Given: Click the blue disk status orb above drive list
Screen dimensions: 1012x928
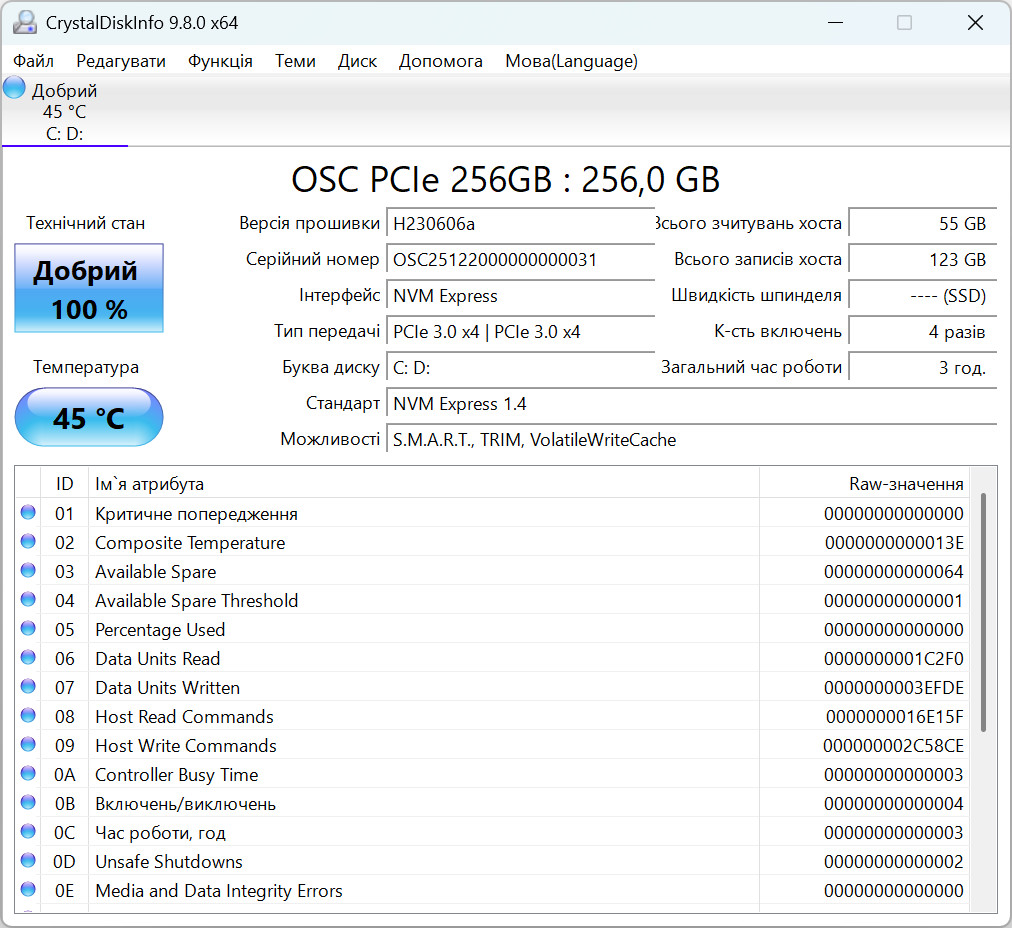Looking at the screenshot, I should pos(14,88).
